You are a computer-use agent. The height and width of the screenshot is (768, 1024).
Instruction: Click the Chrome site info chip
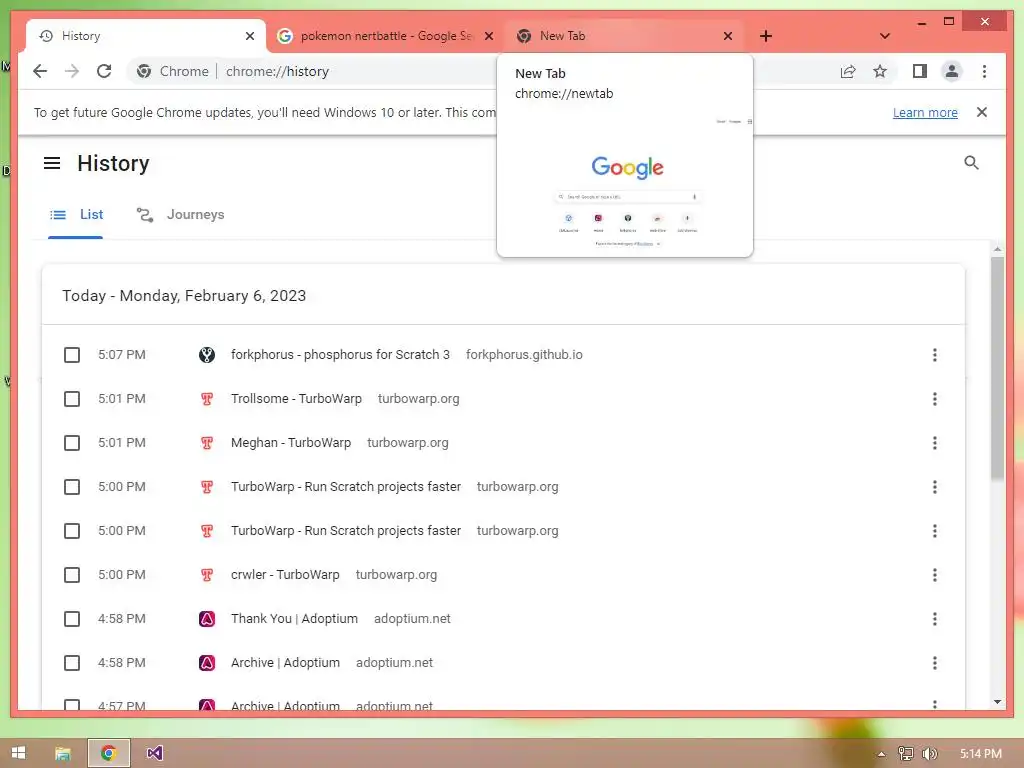173,71
